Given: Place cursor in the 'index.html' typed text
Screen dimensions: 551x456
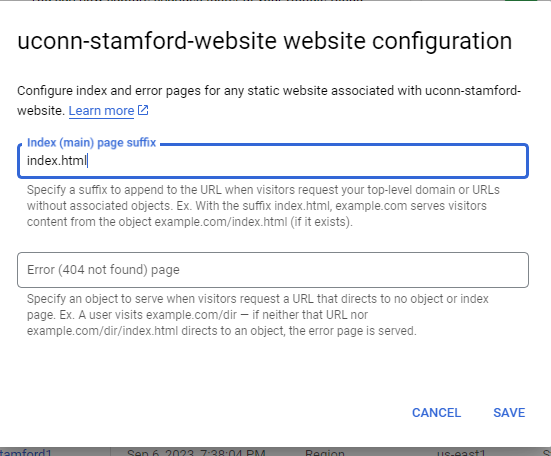Looking at the screenshot, I should (x=57, y=161).
